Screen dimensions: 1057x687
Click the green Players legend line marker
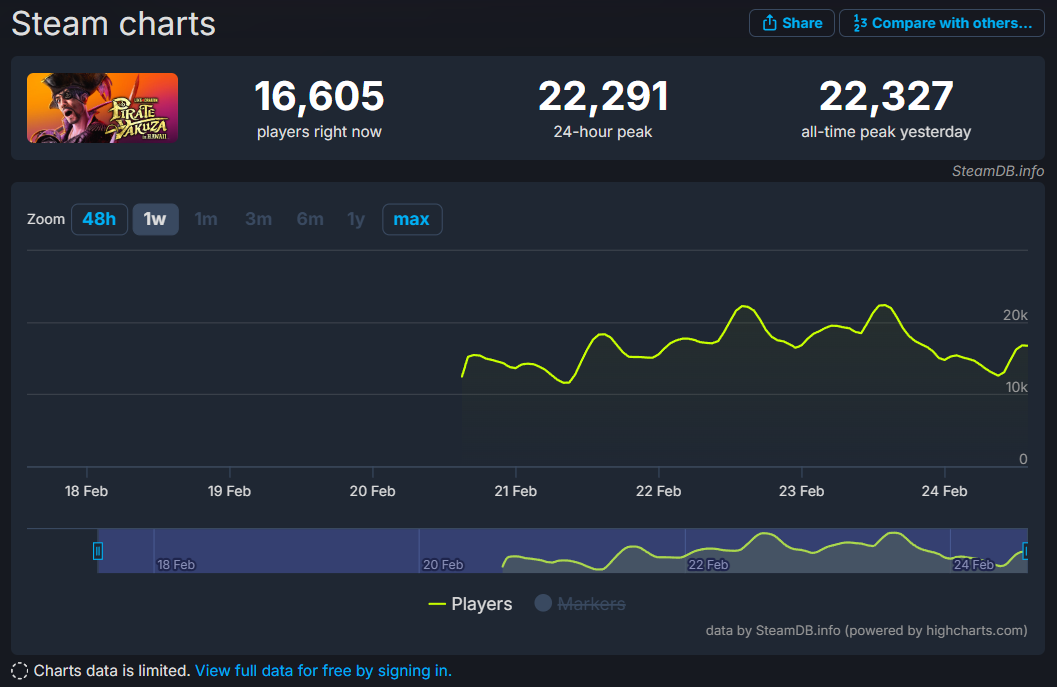pyautogui.click(x=437, y=604)
